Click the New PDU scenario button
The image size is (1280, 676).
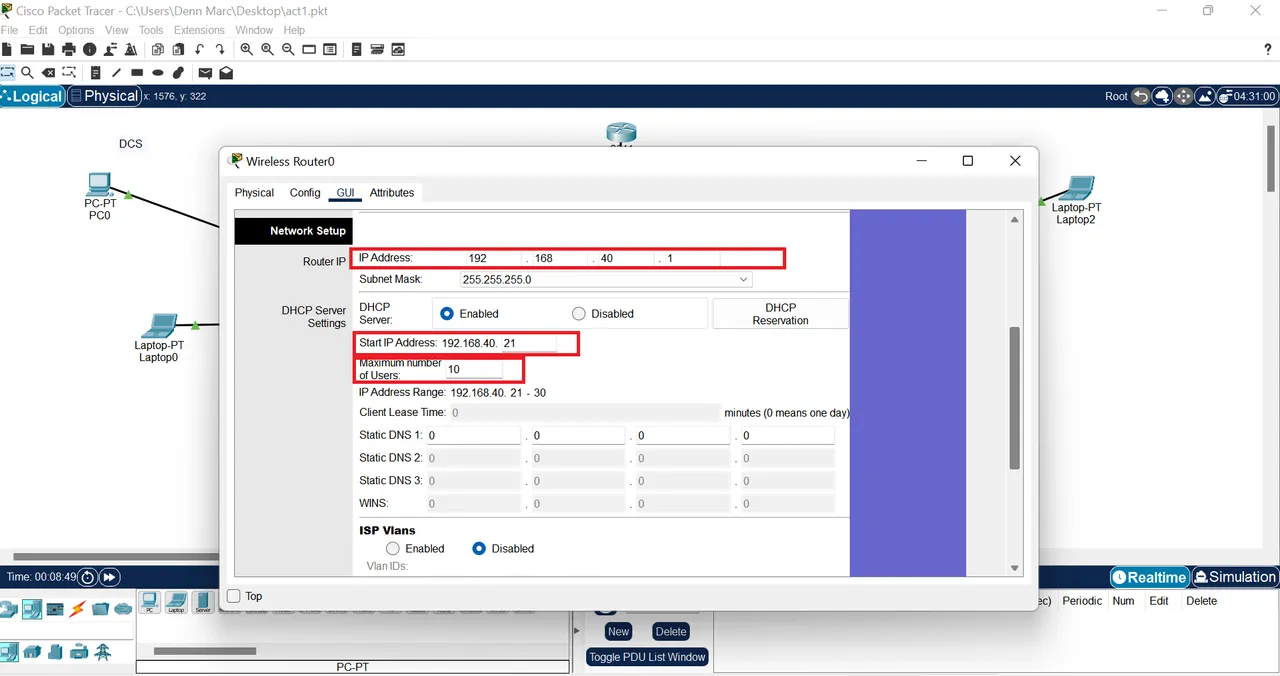click(618, 631)
